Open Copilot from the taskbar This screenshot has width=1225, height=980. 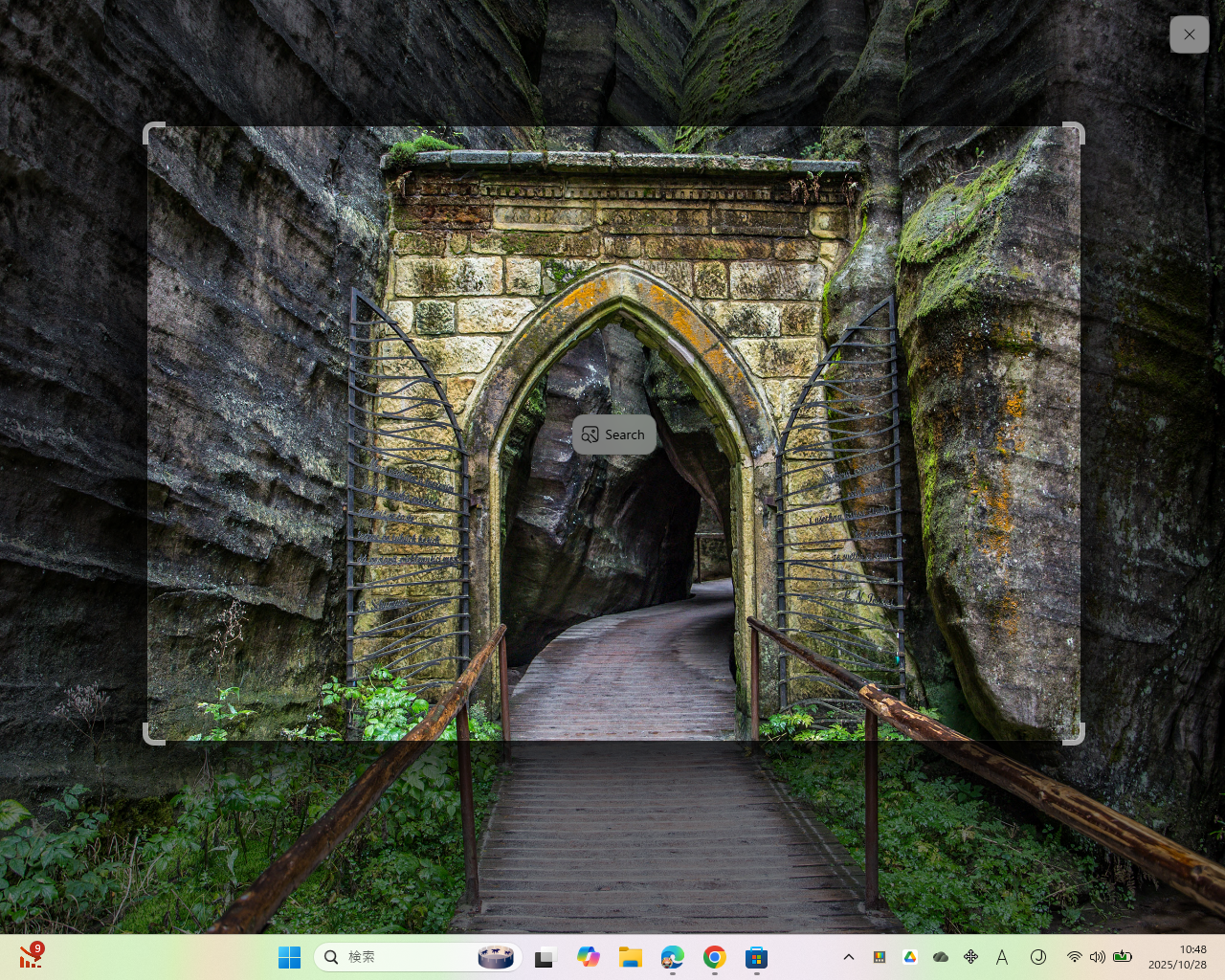pos(589,956)
